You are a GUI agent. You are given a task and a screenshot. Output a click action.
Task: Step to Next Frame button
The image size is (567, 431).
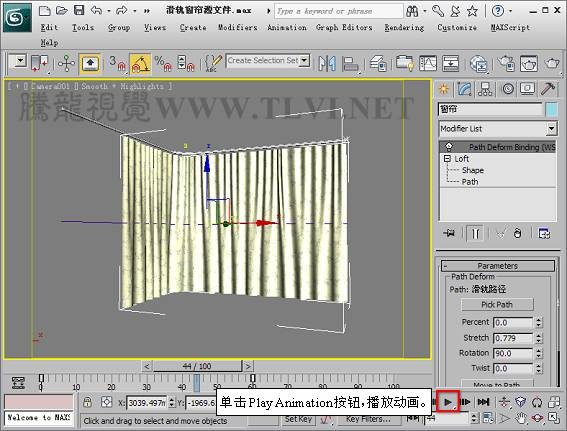465,402
